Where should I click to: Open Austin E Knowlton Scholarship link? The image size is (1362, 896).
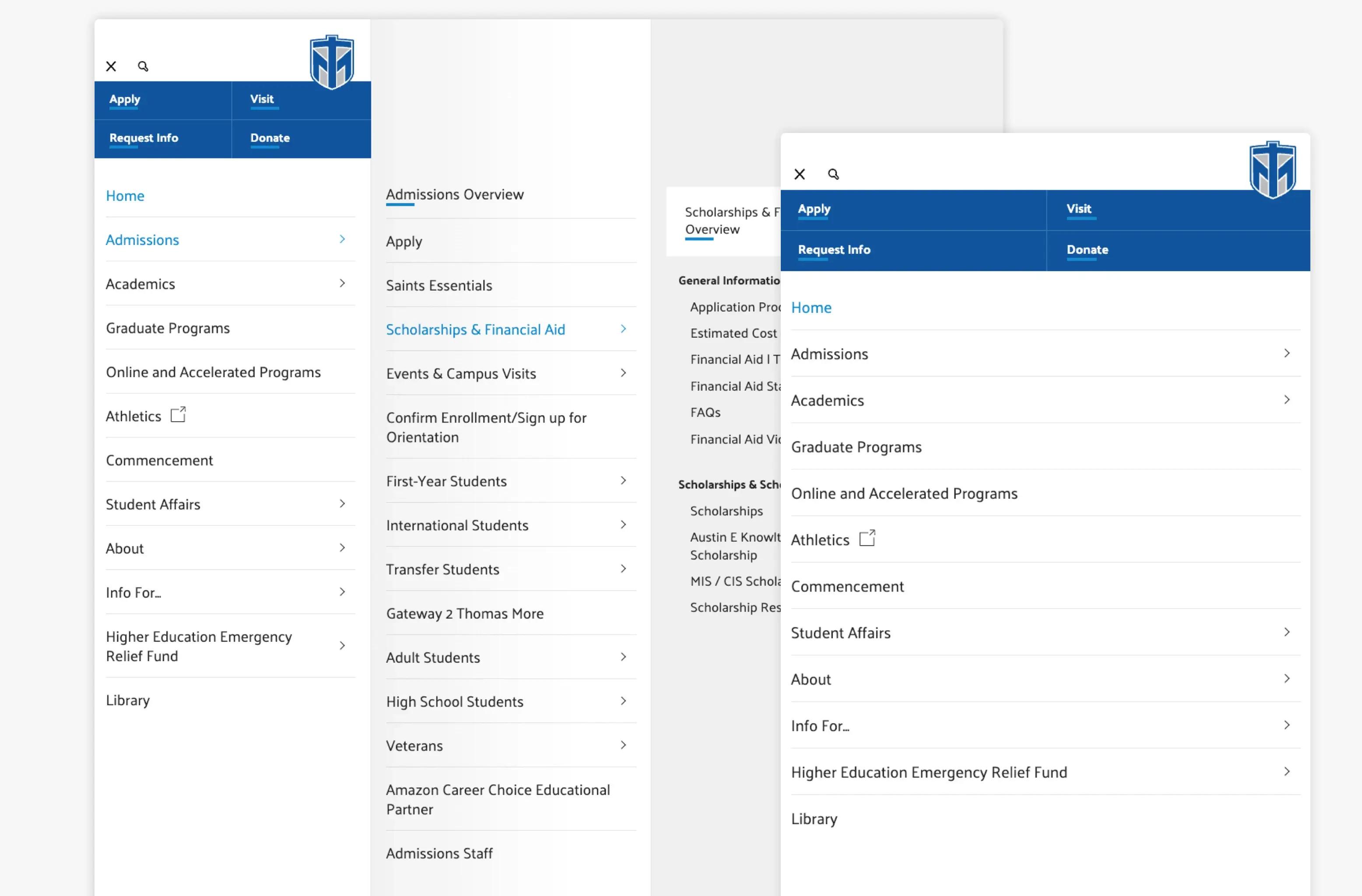(735, 546)
